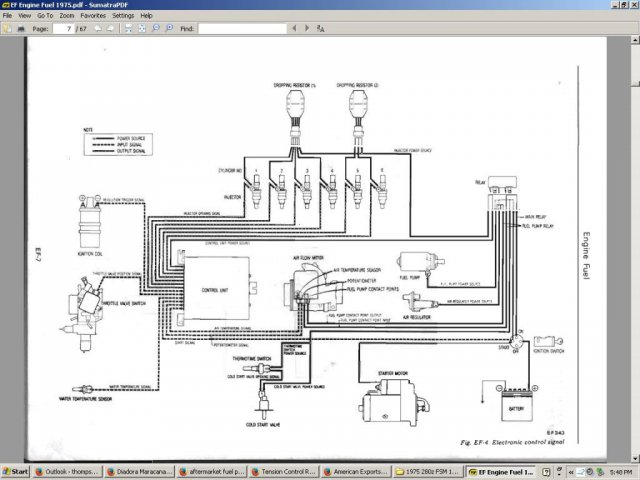This screenshot has width=640, height=480.
Task: Open the Settings menu
Action: pyautogui.click(x=123, y=16)
